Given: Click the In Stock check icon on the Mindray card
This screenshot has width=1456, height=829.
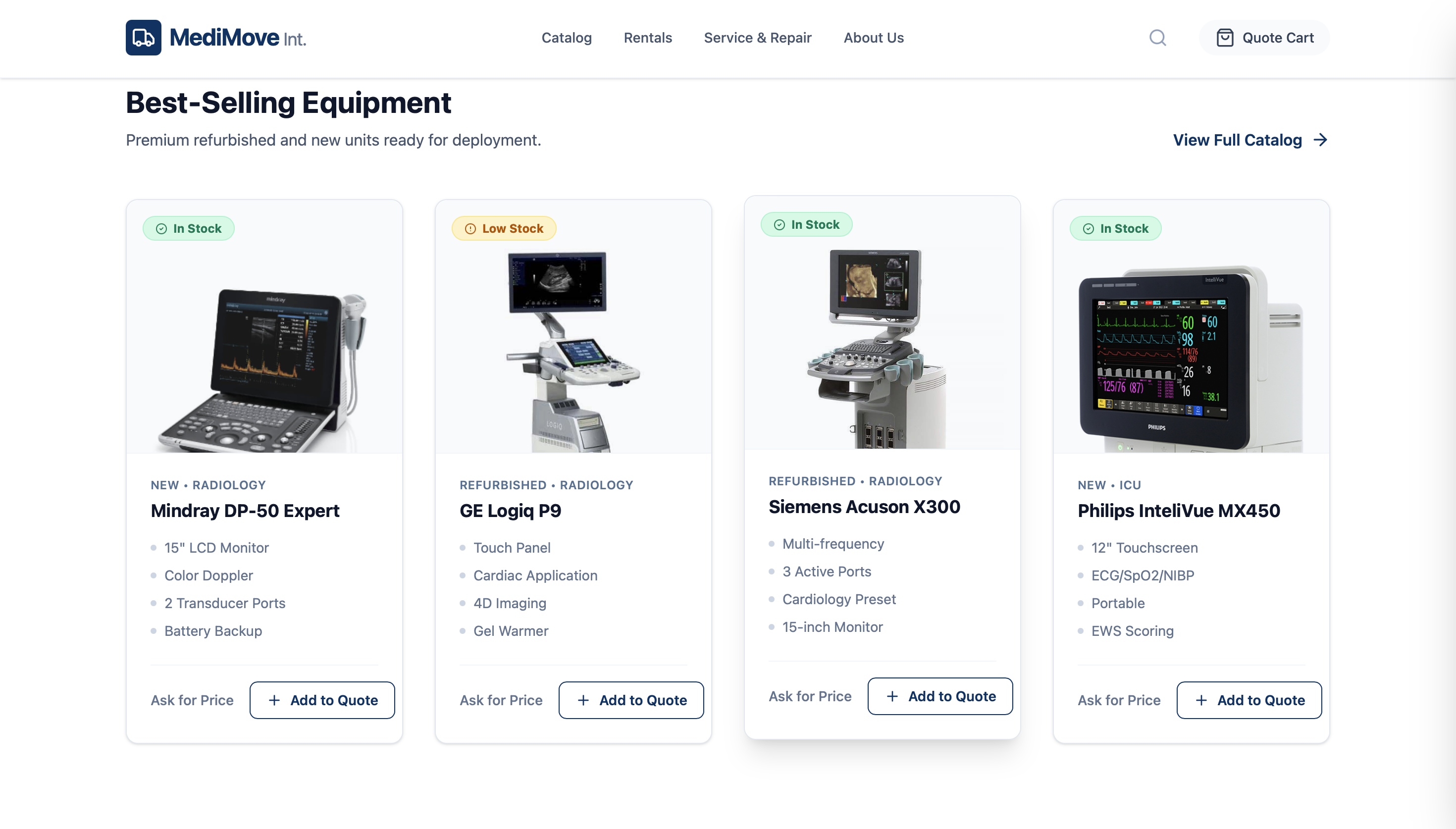Looking at the screenshot, I should pyautogui.click(x=161, y=229).
